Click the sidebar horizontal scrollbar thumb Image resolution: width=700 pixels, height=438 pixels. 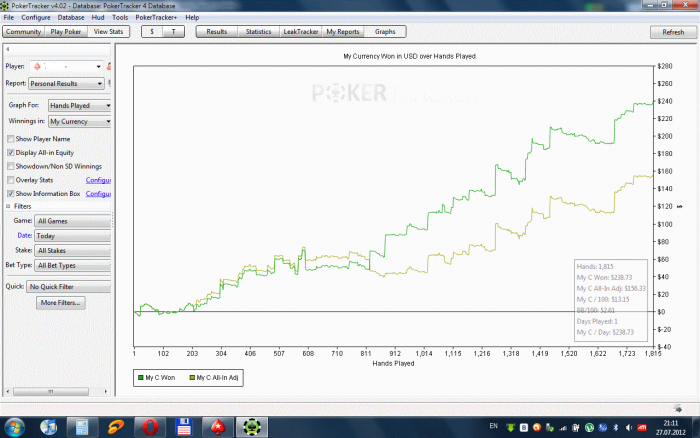pyautogui.click(x=51, y=392)
